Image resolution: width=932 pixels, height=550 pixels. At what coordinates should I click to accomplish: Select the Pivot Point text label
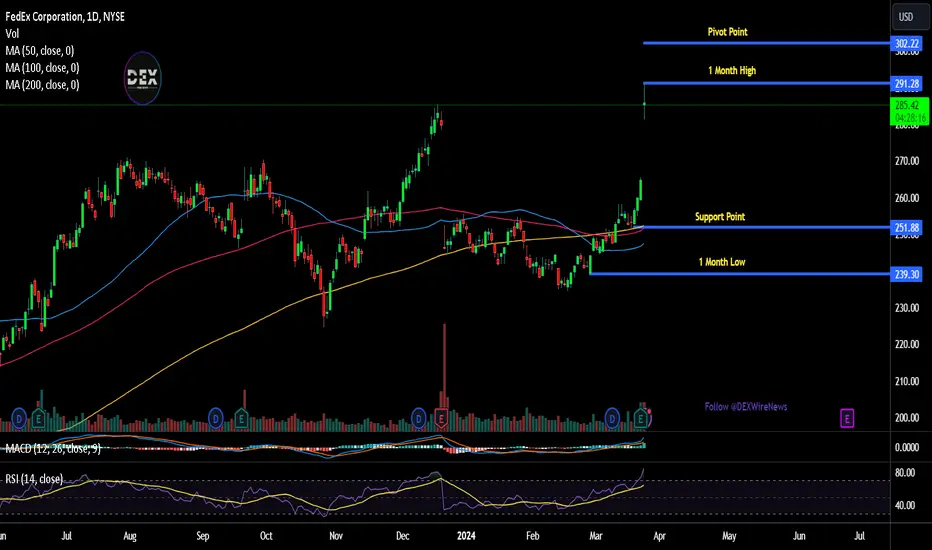pos(728,32)
